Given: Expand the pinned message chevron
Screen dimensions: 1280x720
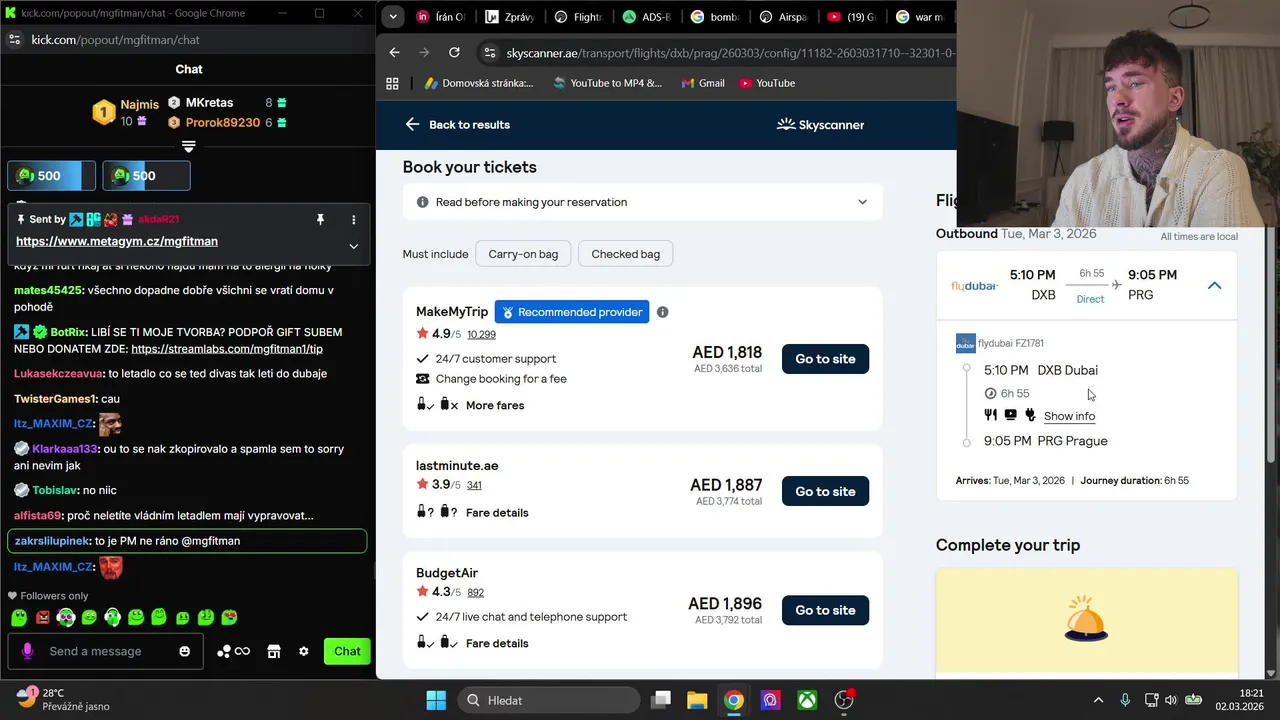Looking at the screenshot, I should pyautogui.click(x=353, y=246).
